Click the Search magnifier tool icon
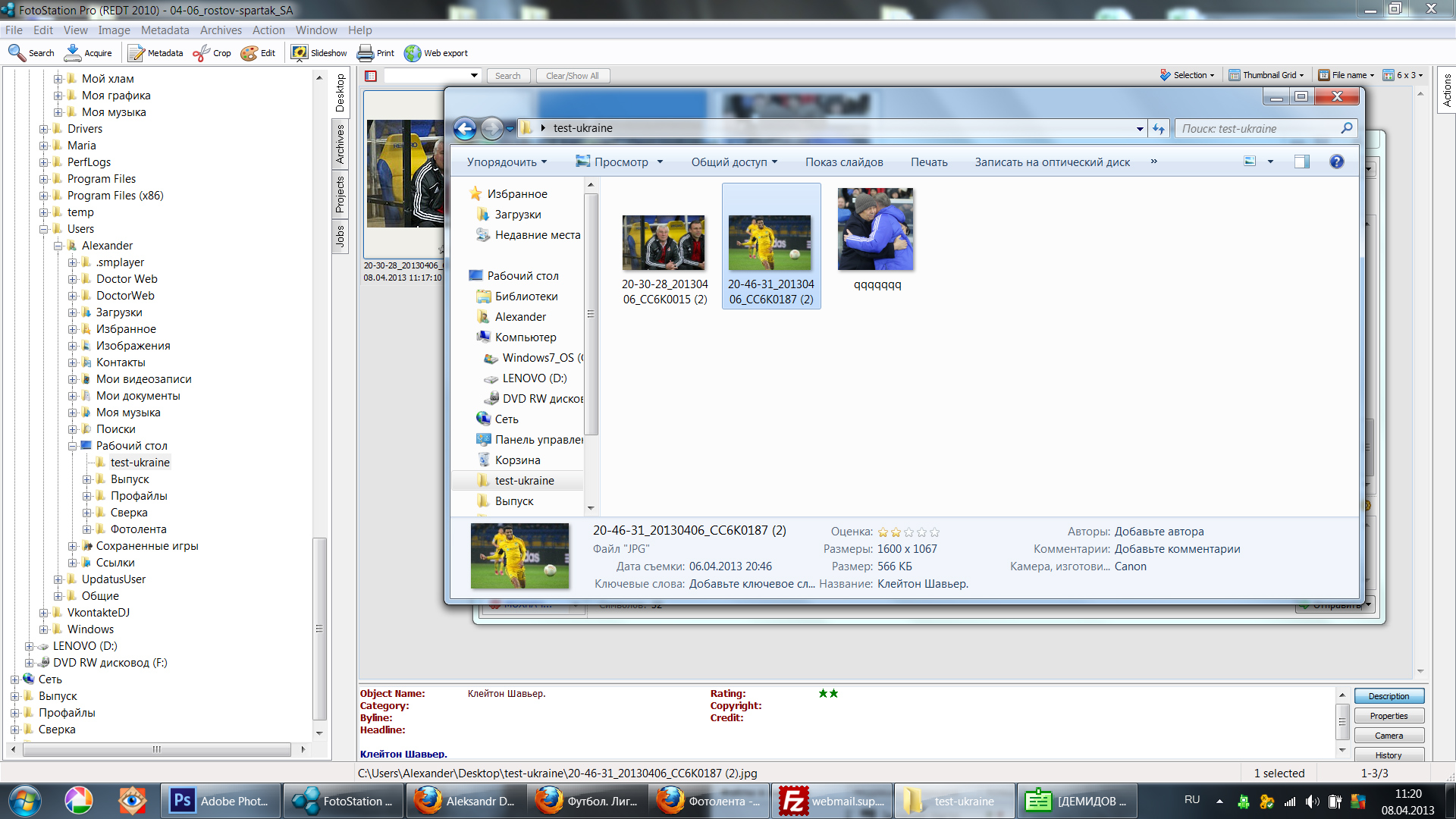This screenshot has width=1456, height=819. [17, 52]
